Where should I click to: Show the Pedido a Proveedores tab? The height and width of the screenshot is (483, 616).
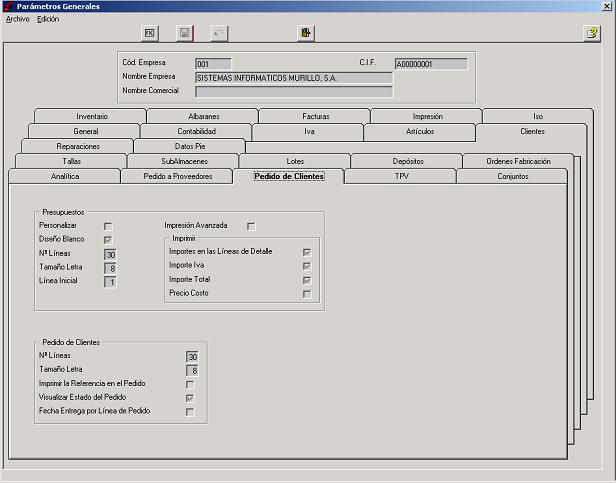click(178, 176)
